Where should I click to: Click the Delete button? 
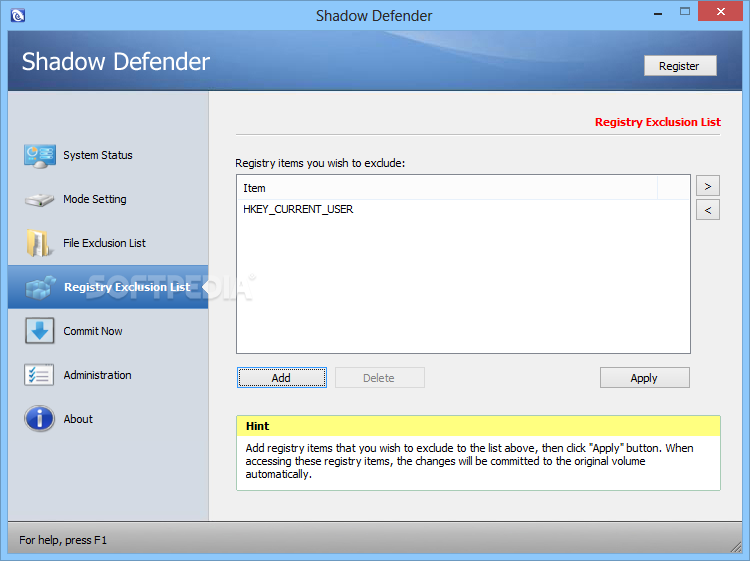point(380,378)
